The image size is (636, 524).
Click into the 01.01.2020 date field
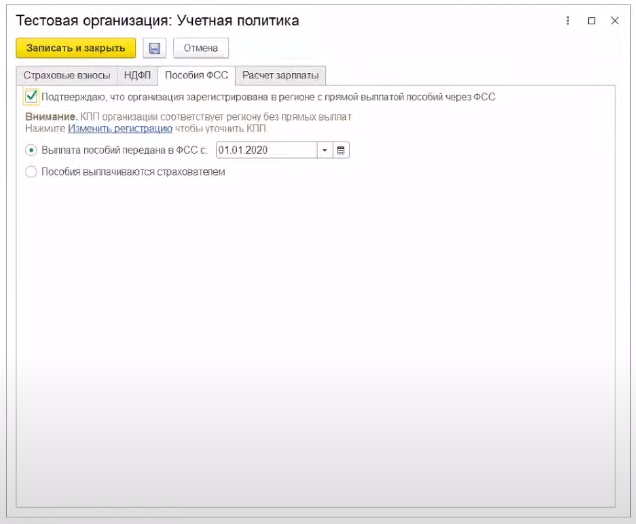pos(265,150)
